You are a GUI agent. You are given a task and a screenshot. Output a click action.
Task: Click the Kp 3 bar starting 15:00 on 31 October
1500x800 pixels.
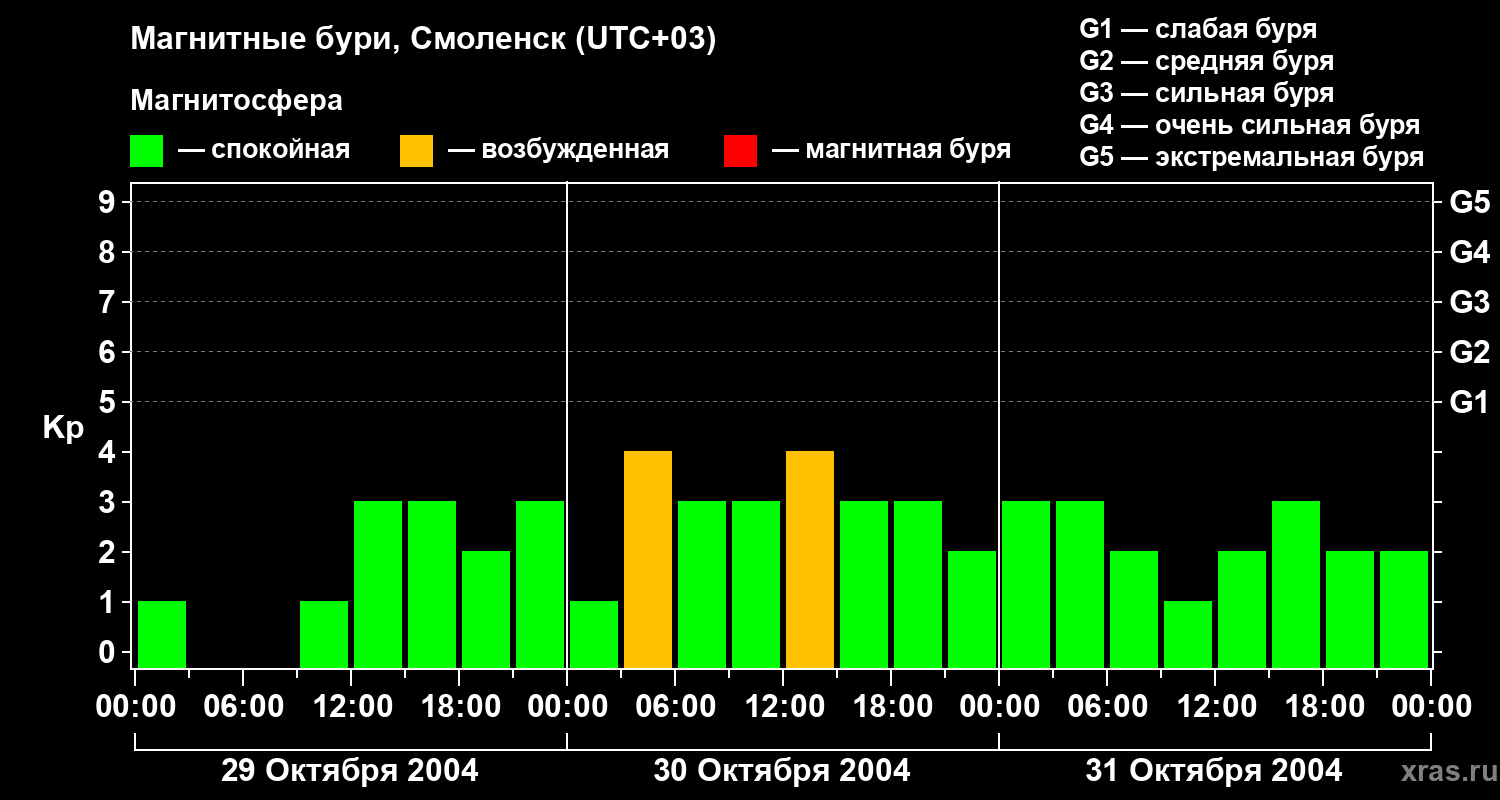[1296, 585]
